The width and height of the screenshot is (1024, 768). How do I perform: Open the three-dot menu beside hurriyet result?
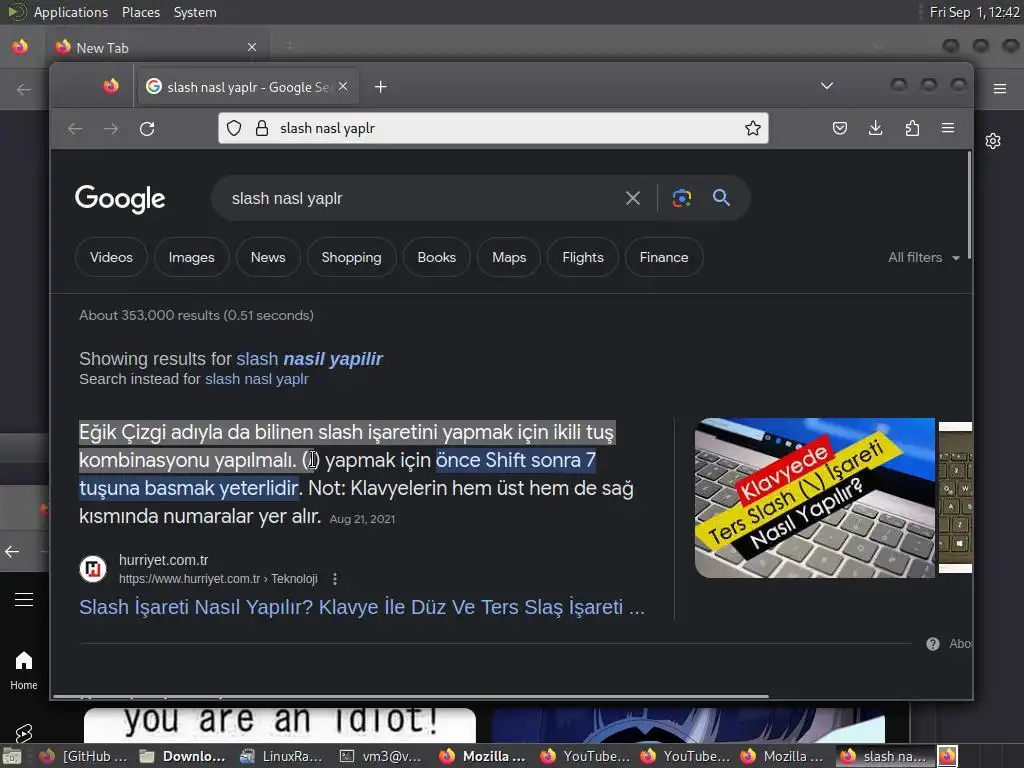tap(334, 579)
